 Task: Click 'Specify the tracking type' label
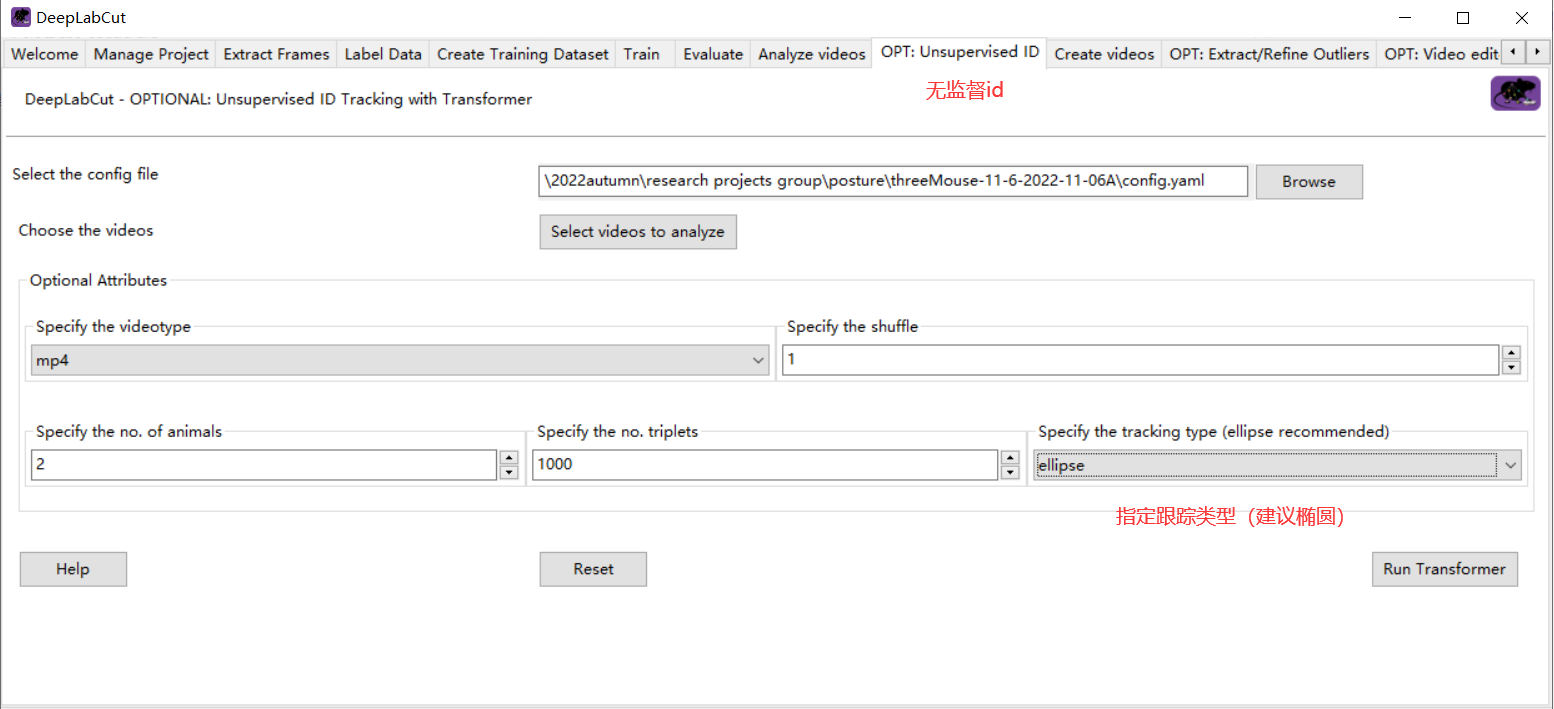(x=1213, y=432)
